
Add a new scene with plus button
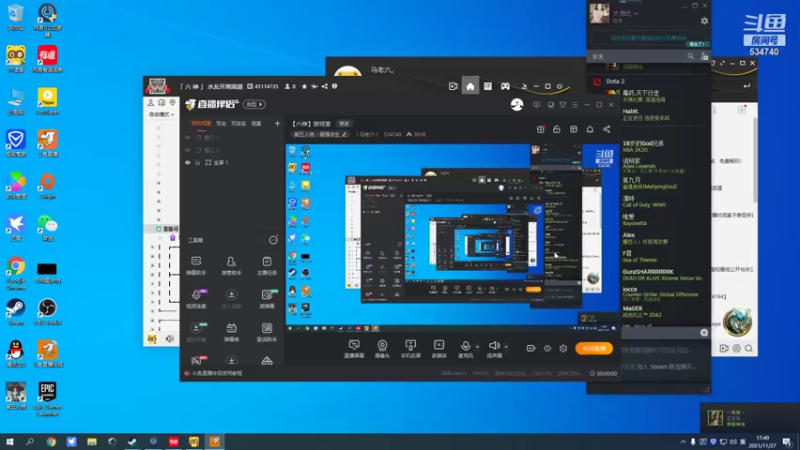pyautogui.click(x=278, y=123)
